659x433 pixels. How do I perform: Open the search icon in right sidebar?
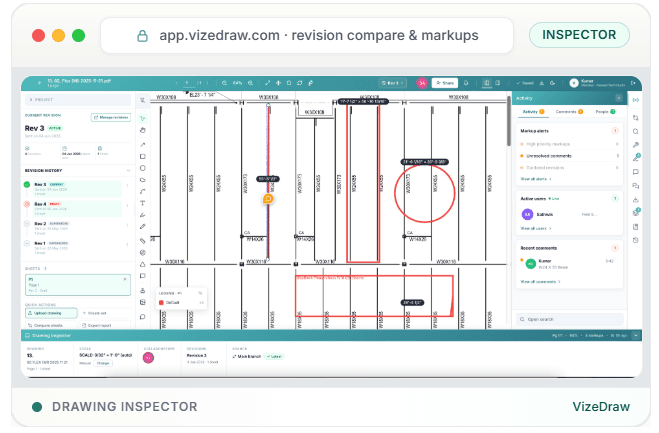pos(635,132)
